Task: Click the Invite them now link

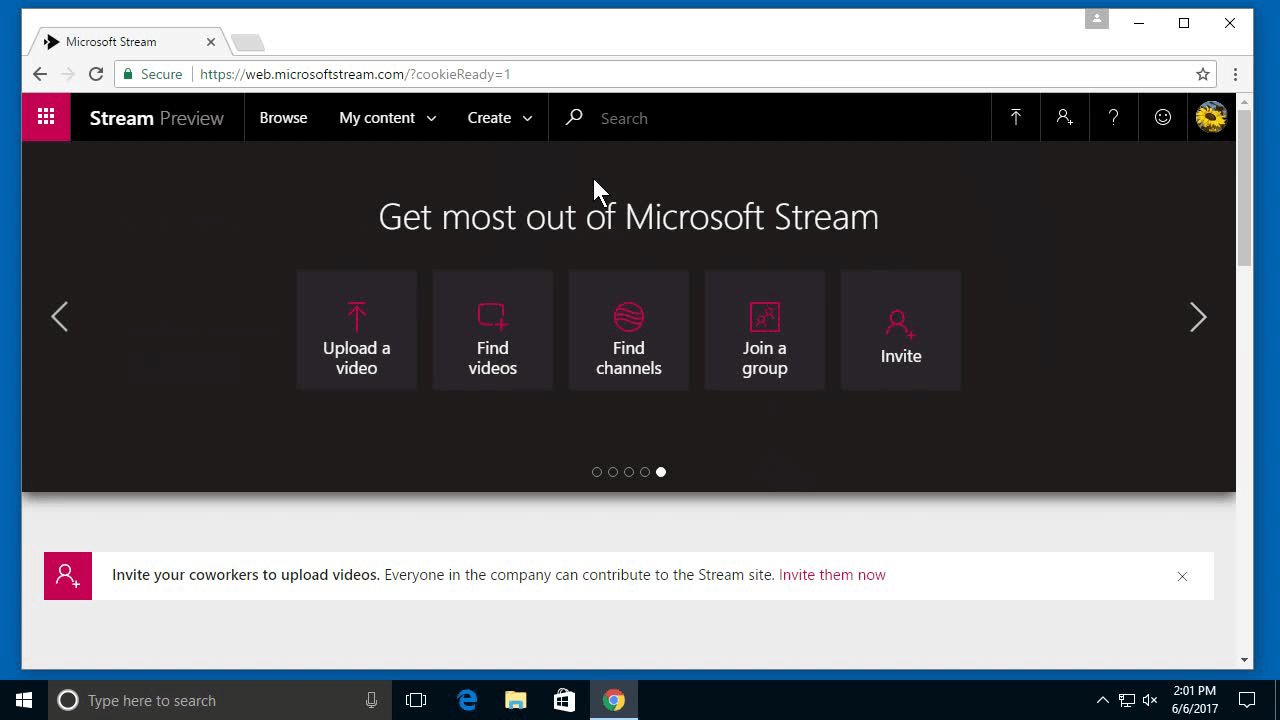Action: 832,575
